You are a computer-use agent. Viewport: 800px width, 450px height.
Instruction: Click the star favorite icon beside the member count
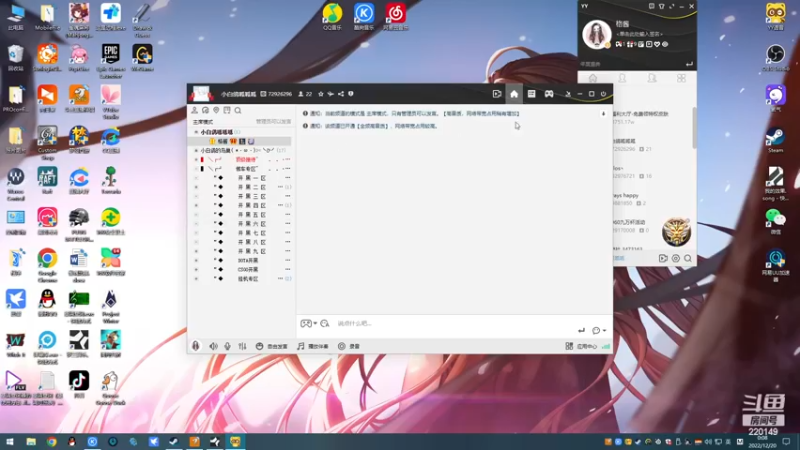tap(320, 94)
